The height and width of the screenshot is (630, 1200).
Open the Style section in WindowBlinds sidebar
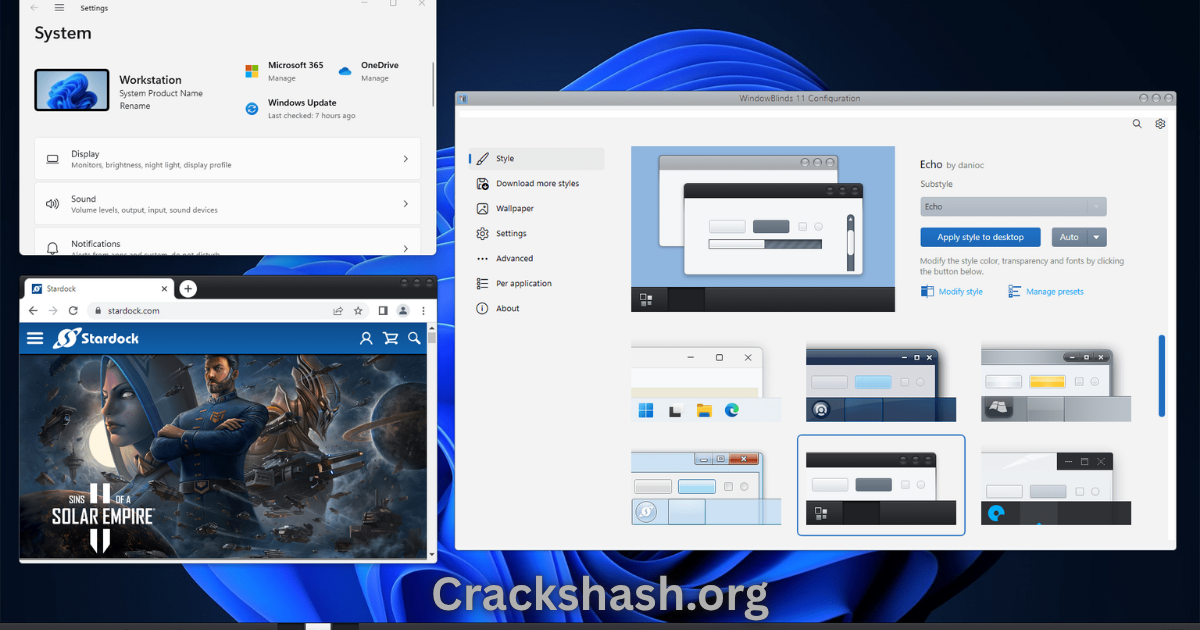(536, 159)
